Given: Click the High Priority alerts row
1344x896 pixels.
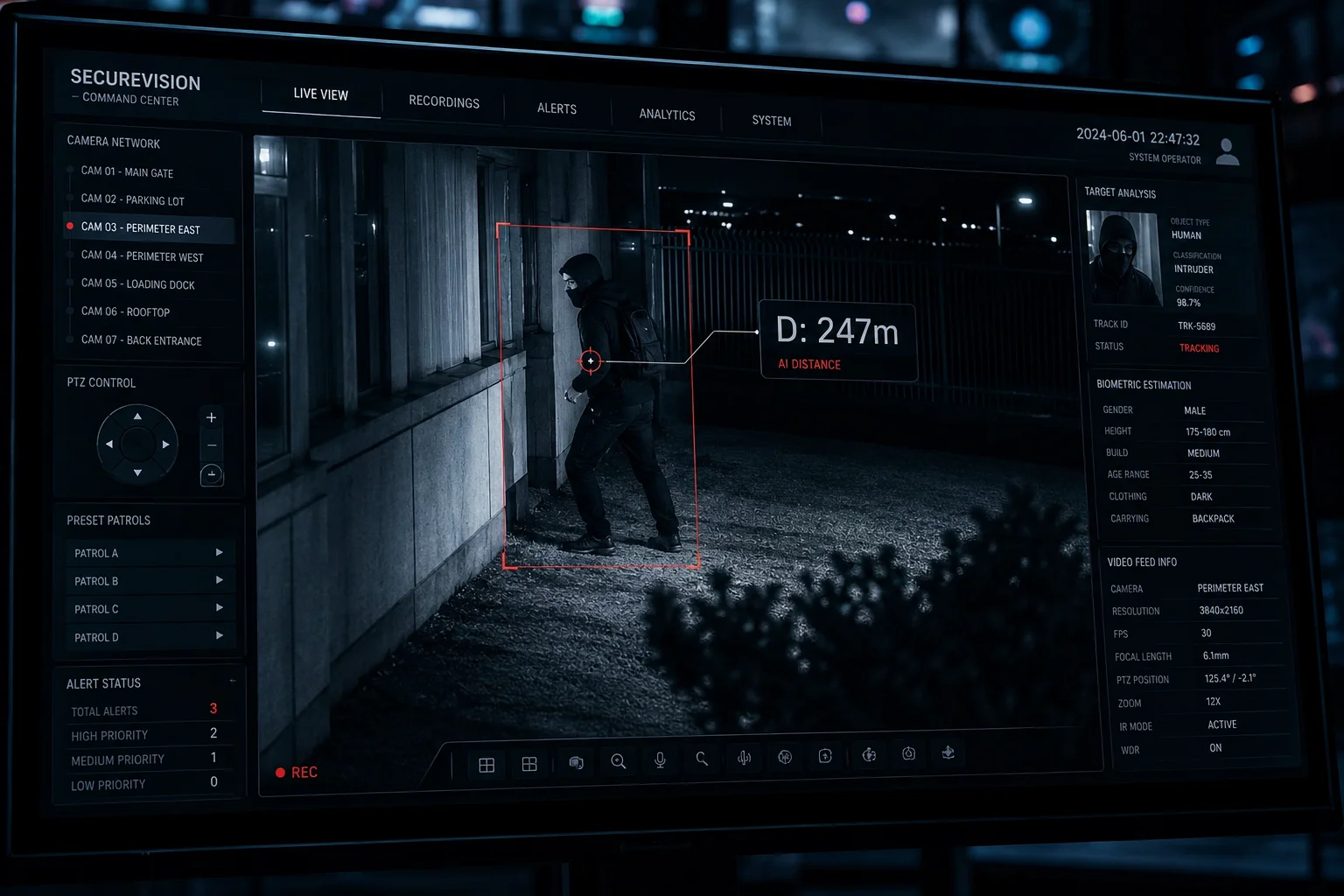Looking at the screenshot, I should 145,734.
